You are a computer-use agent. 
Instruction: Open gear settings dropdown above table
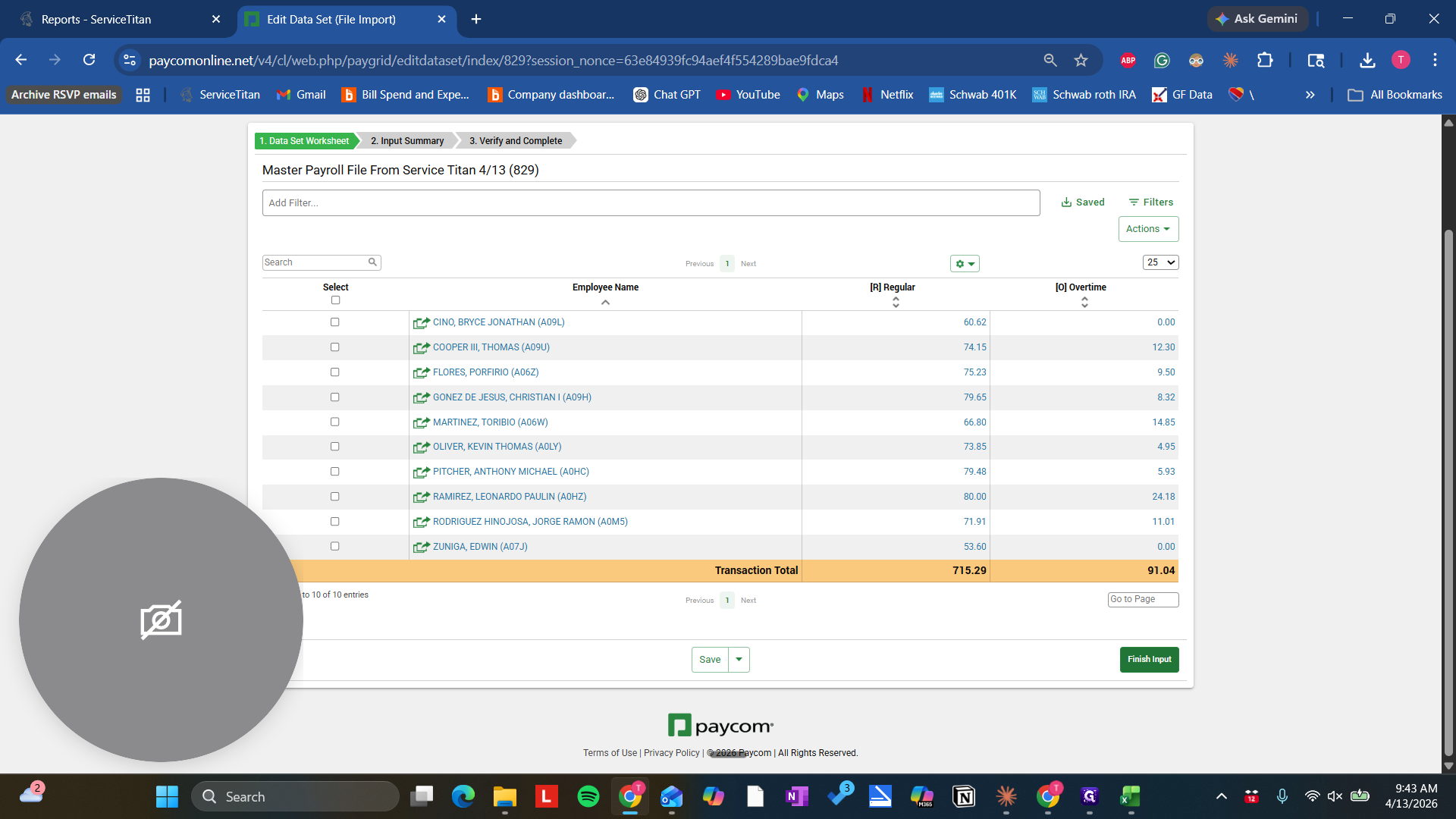pyautogui.click(x=965, y=264)
